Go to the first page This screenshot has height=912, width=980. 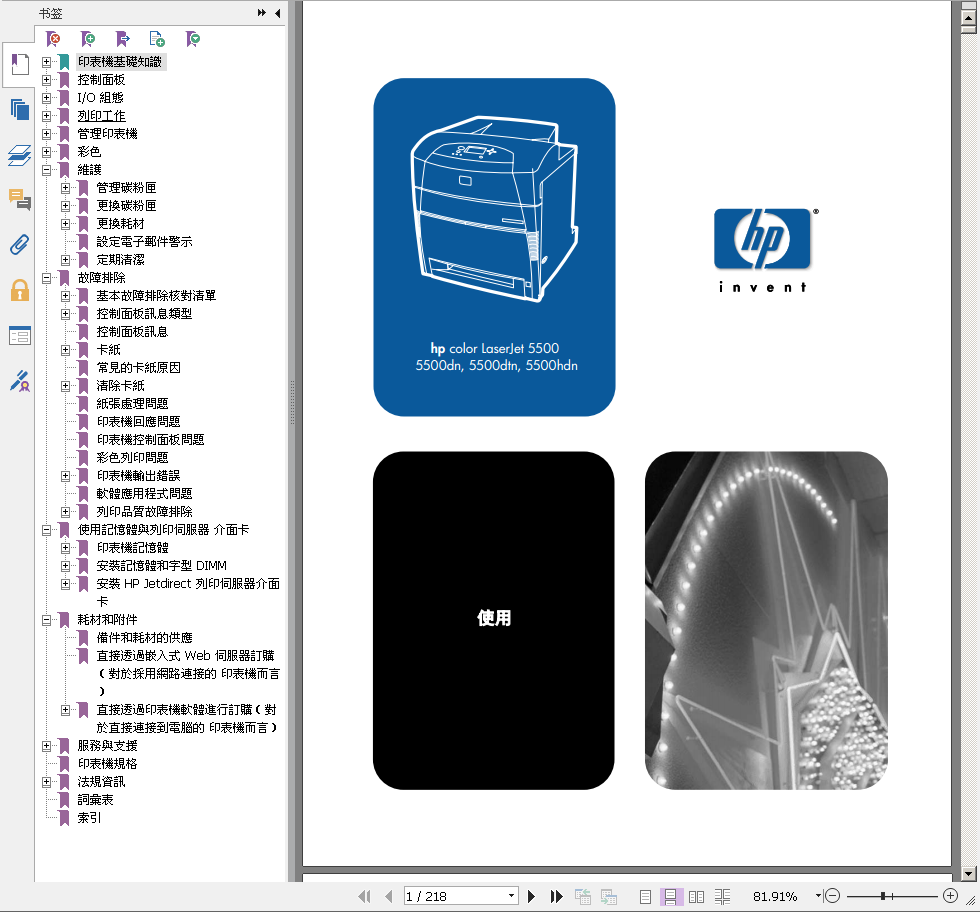(364, 896)
